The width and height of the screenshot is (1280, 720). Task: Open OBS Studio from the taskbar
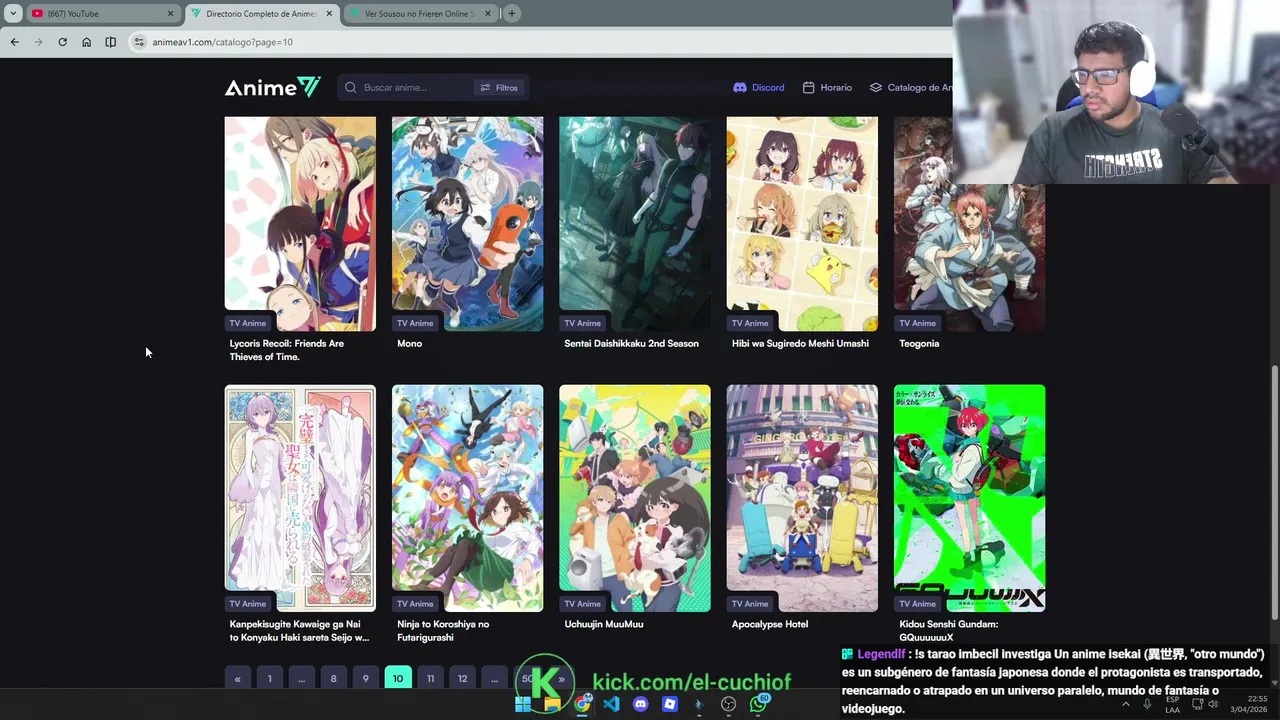(728, 704)
